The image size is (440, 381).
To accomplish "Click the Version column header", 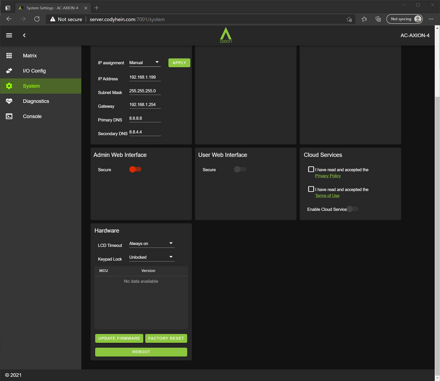I will tap(148, 271).
